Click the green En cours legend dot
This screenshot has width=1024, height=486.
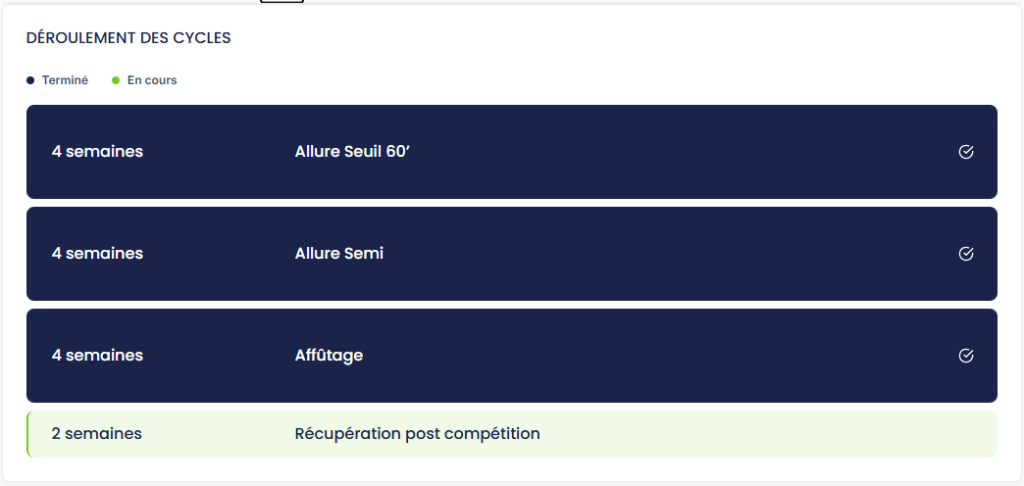[x=116, y=80]
